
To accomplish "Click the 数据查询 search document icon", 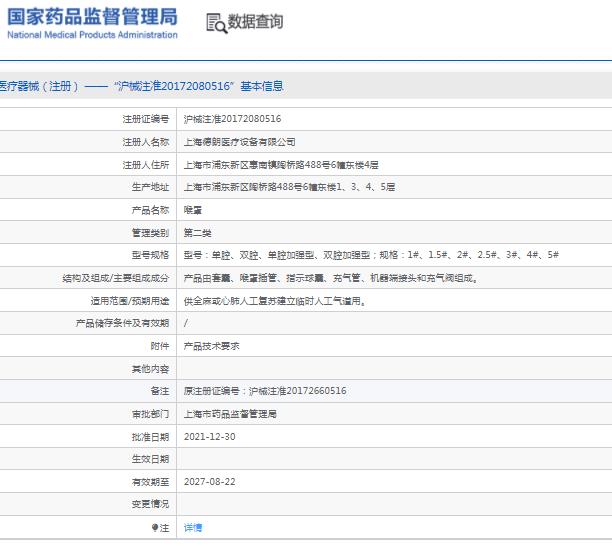I will [215, 22].
